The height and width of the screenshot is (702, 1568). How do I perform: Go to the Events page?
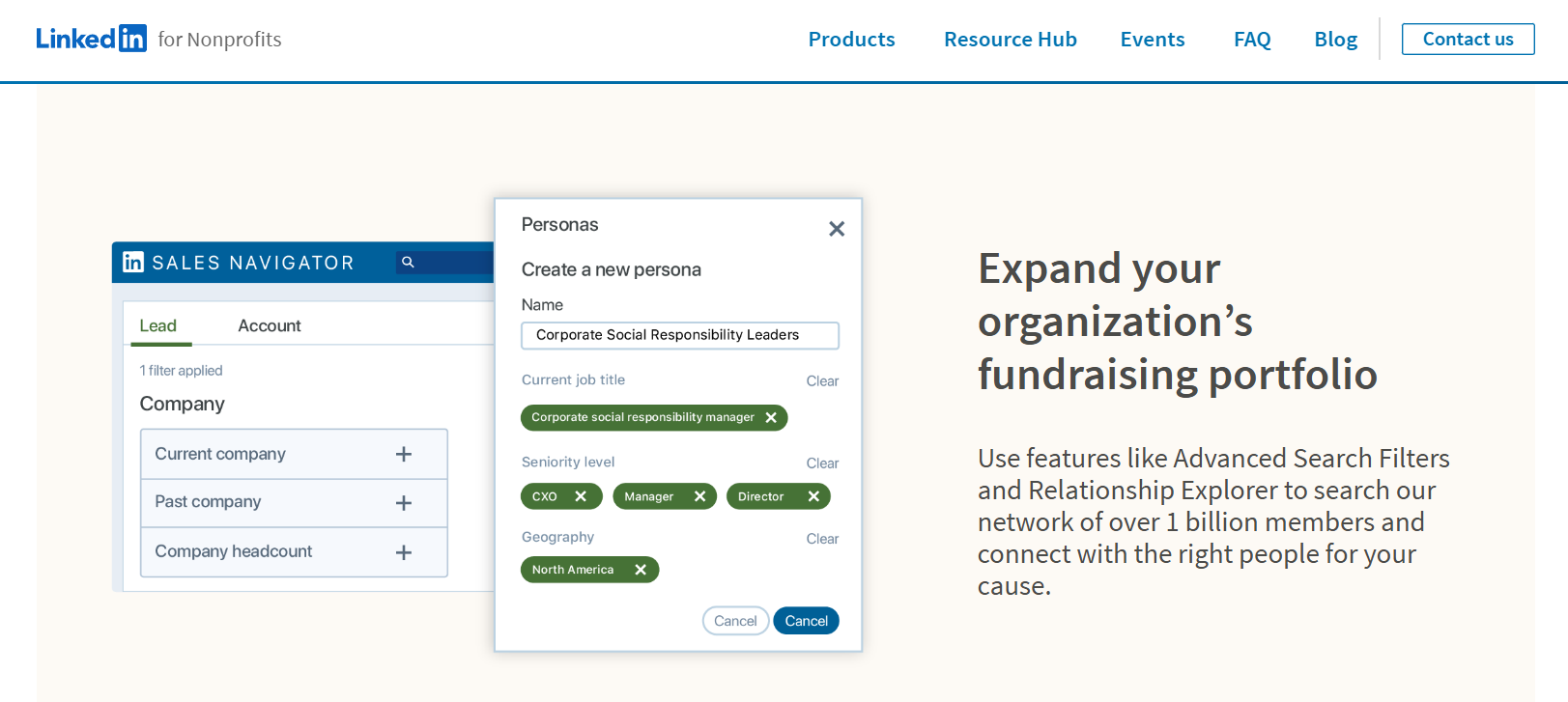click(x=1152, y=40)
